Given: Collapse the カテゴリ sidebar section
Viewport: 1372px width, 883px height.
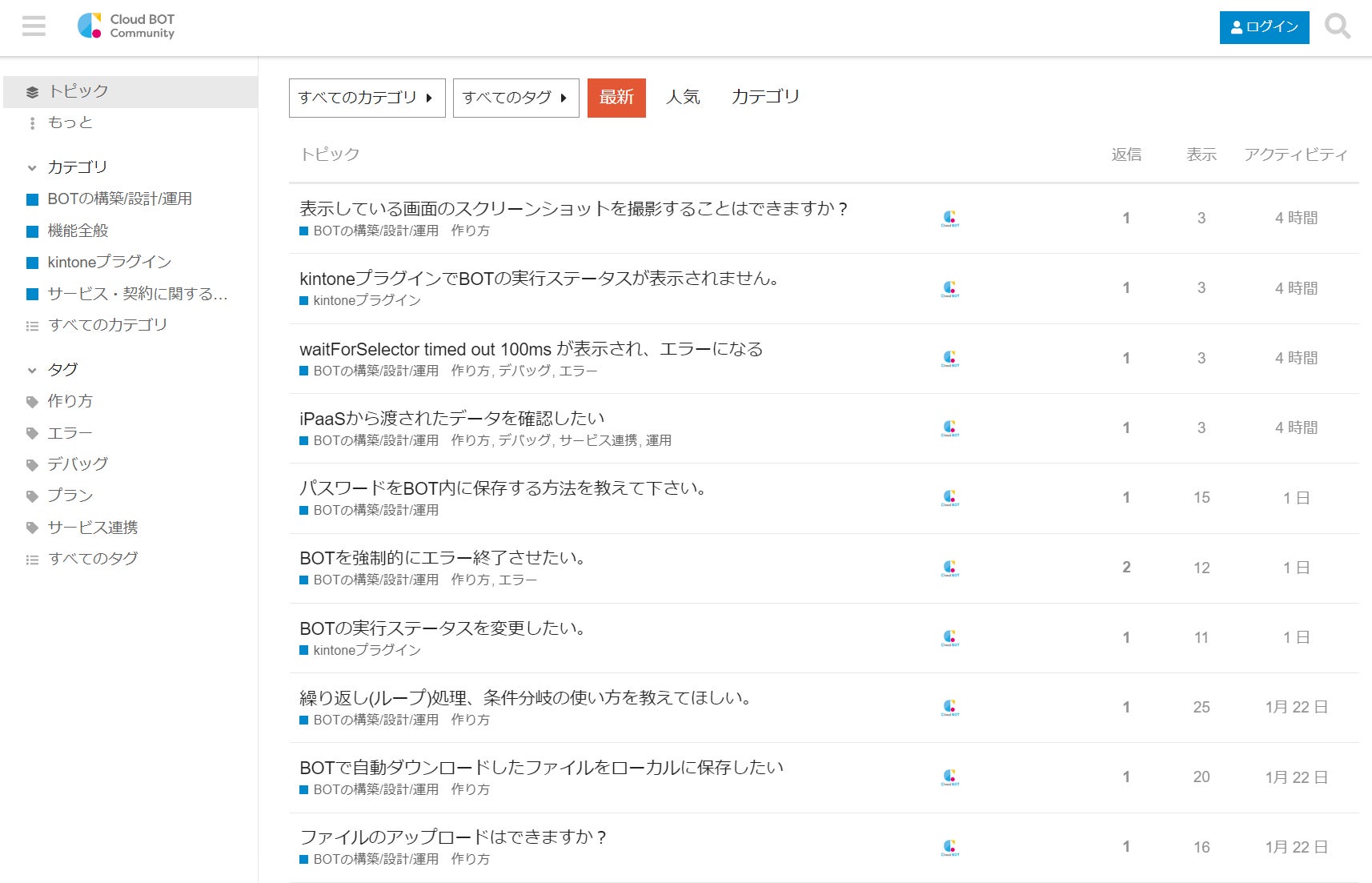Looking at the screenshot, I should (x=32, y=168).
